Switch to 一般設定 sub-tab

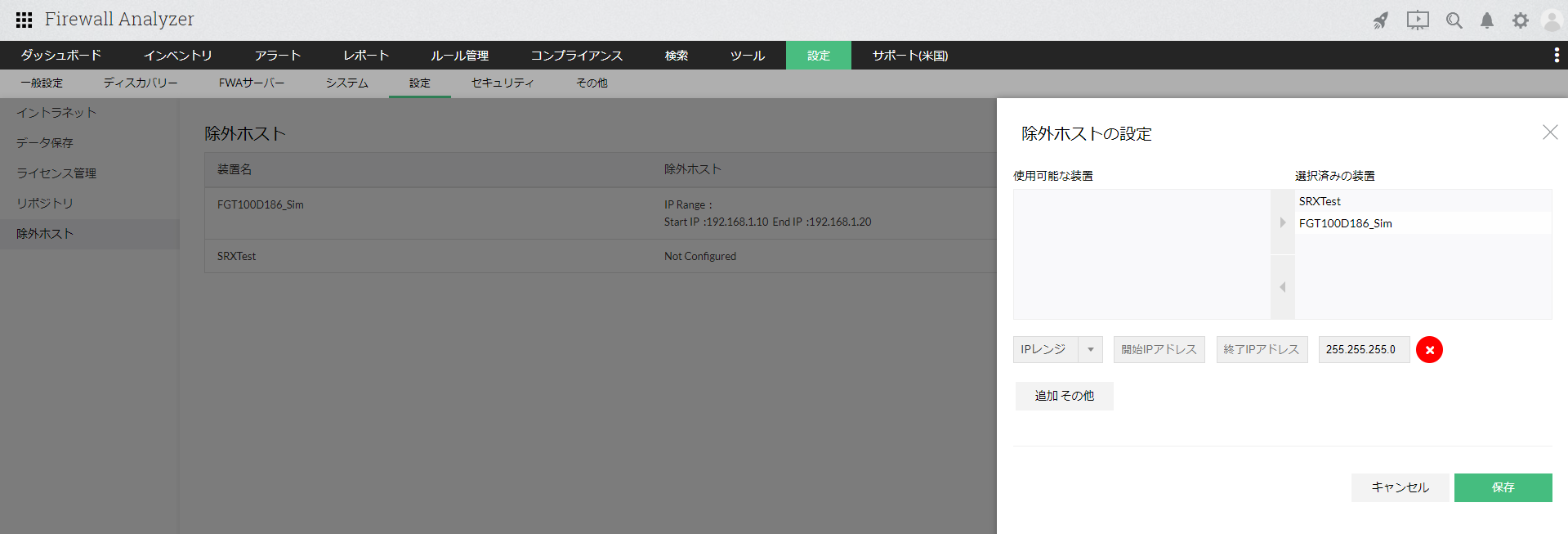pyautogui.click(x=41, y=83)
